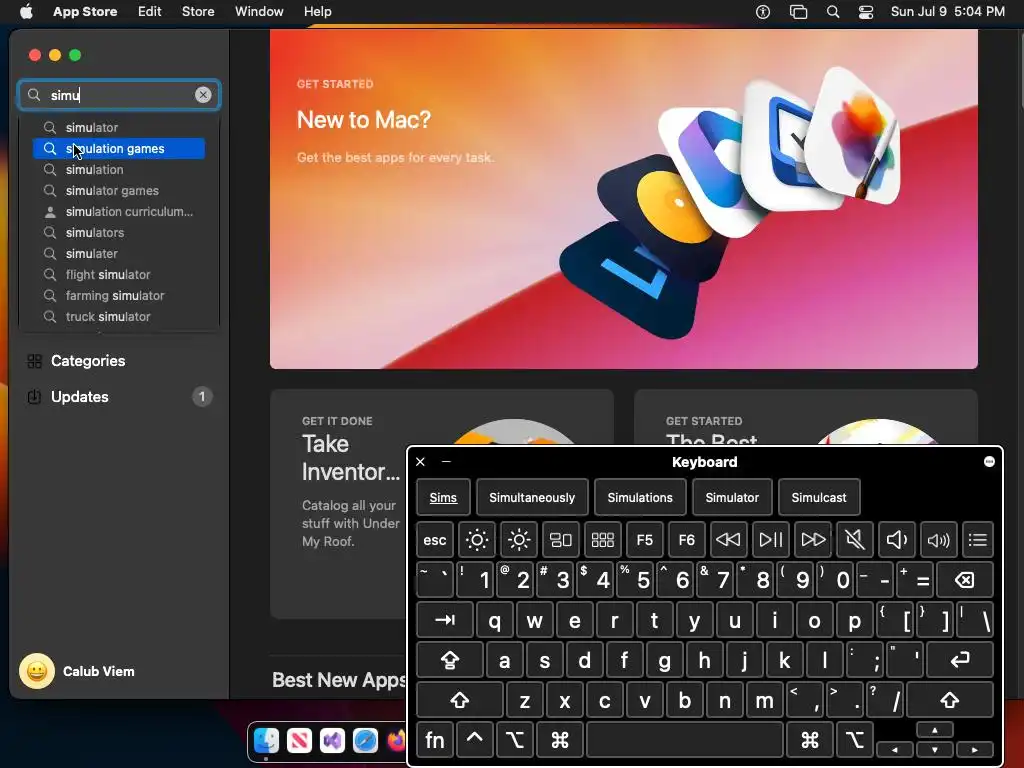Select the 'simulators' suggestion
Image resolution: width=1024 pixels, height=768 pixels.
click(119, 232)
